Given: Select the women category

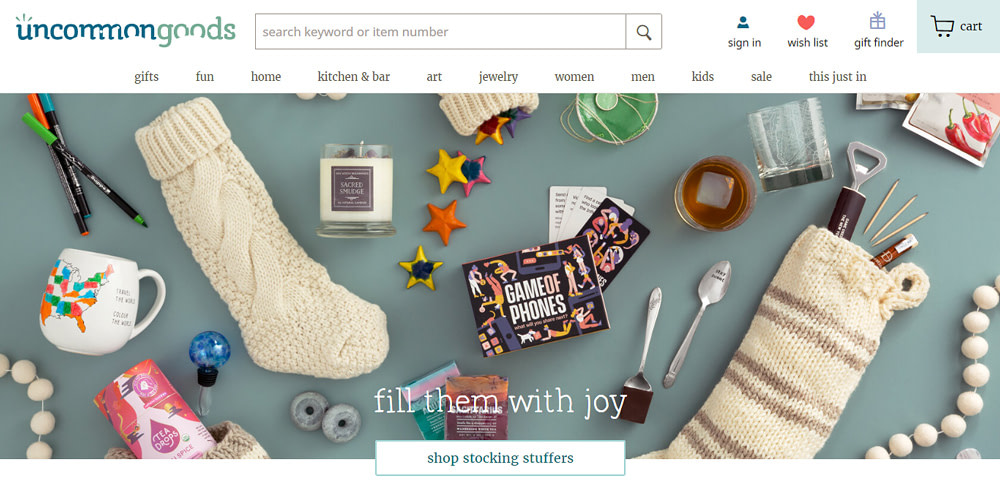Looking at the screenshot, I should point(574,77).
